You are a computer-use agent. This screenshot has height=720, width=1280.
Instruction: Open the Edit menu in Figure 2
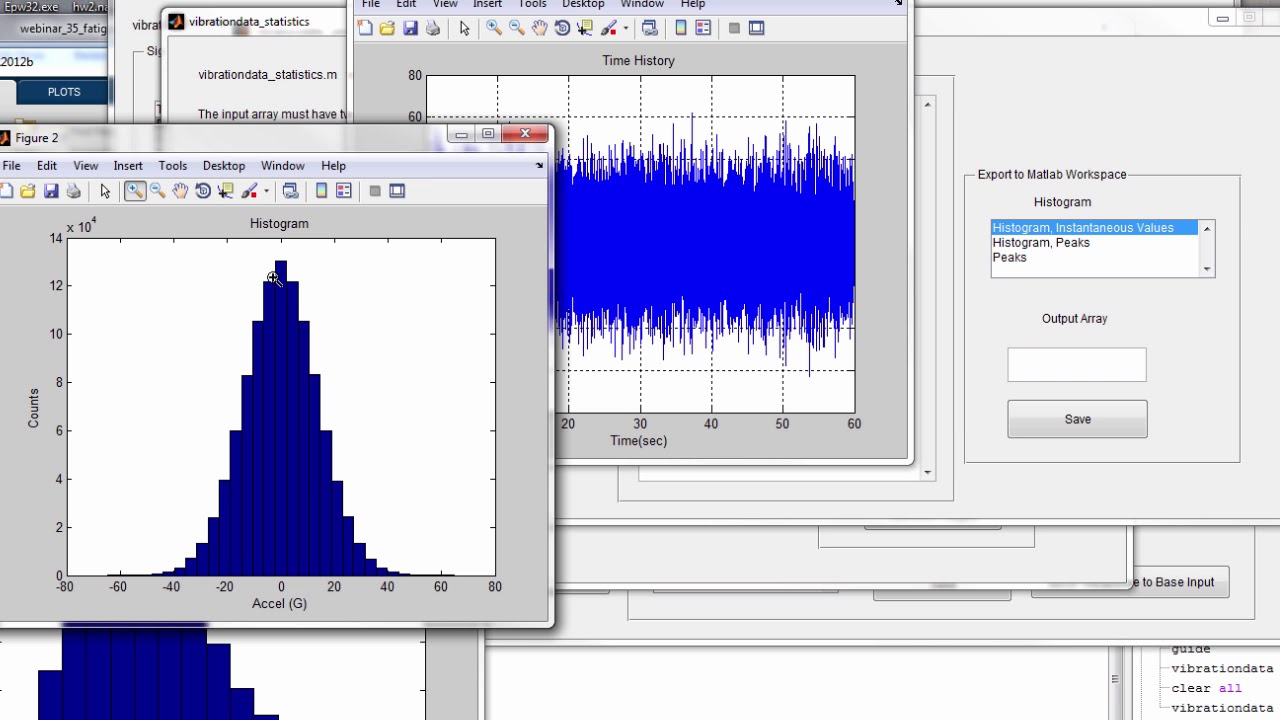pos(47,166)
